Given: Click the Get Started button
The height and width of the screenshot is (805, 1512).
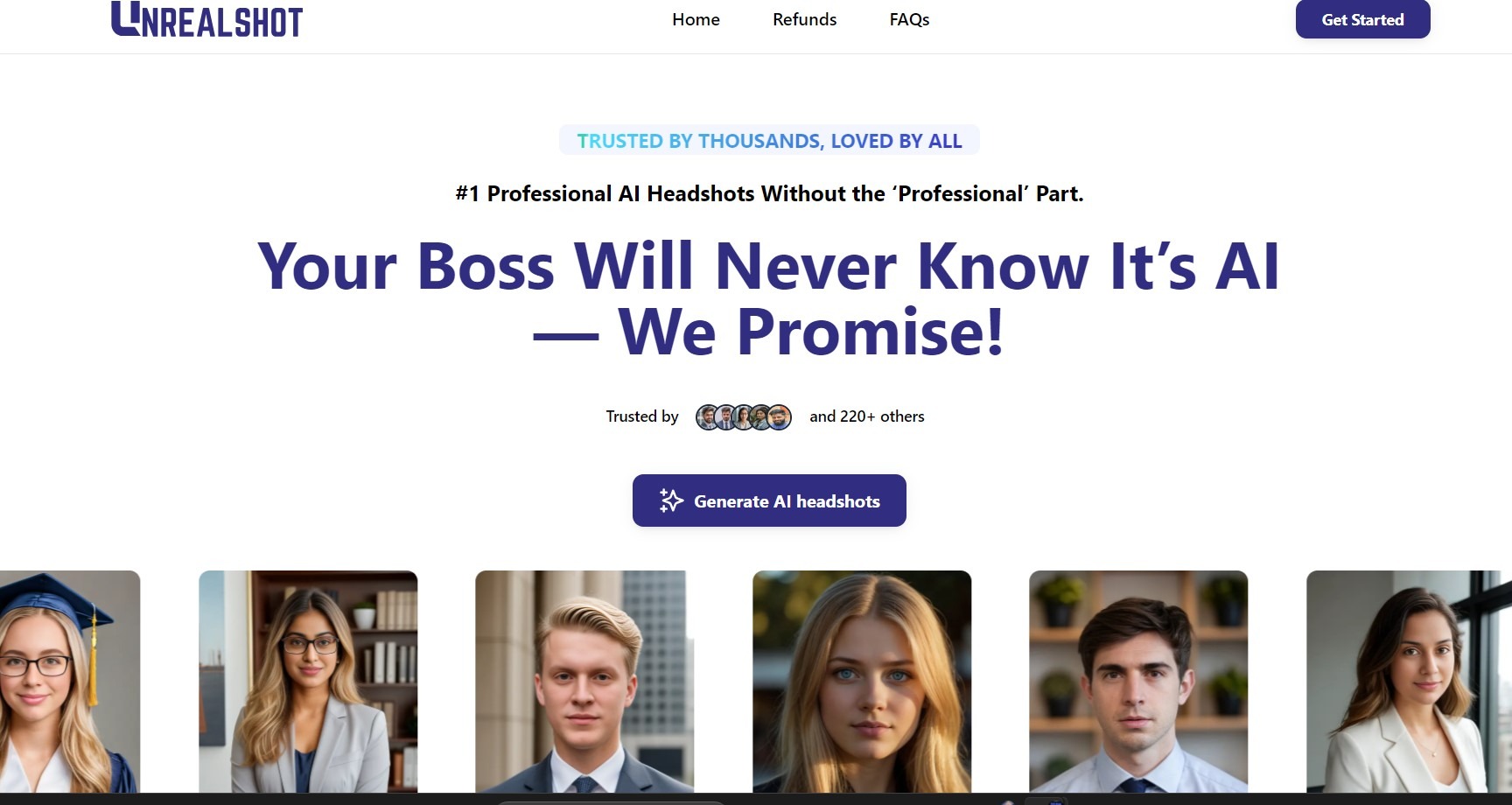Looking at the screenshot, I should (x=1362, y=19).
